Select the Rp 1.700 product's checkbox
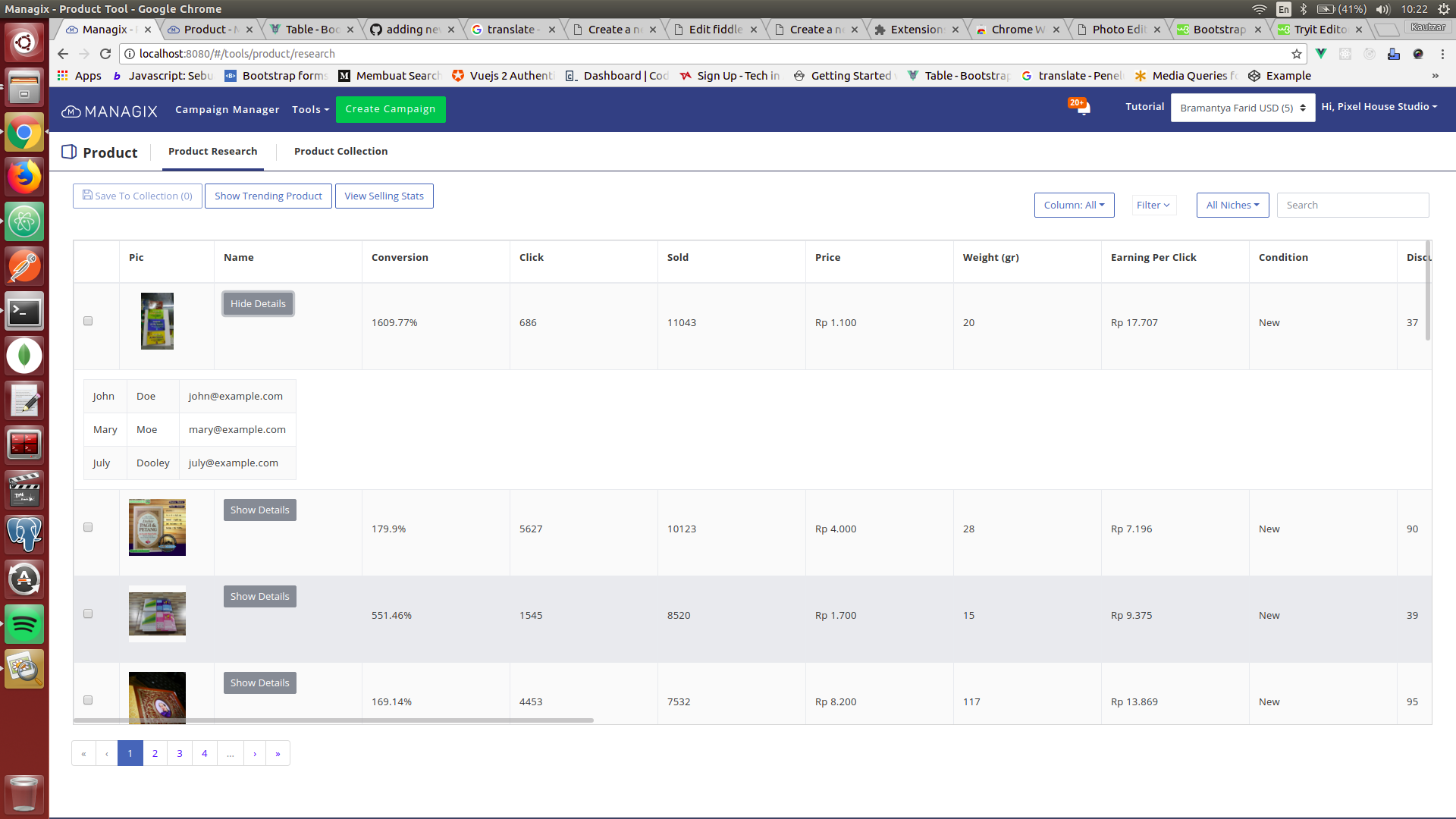 87,613
